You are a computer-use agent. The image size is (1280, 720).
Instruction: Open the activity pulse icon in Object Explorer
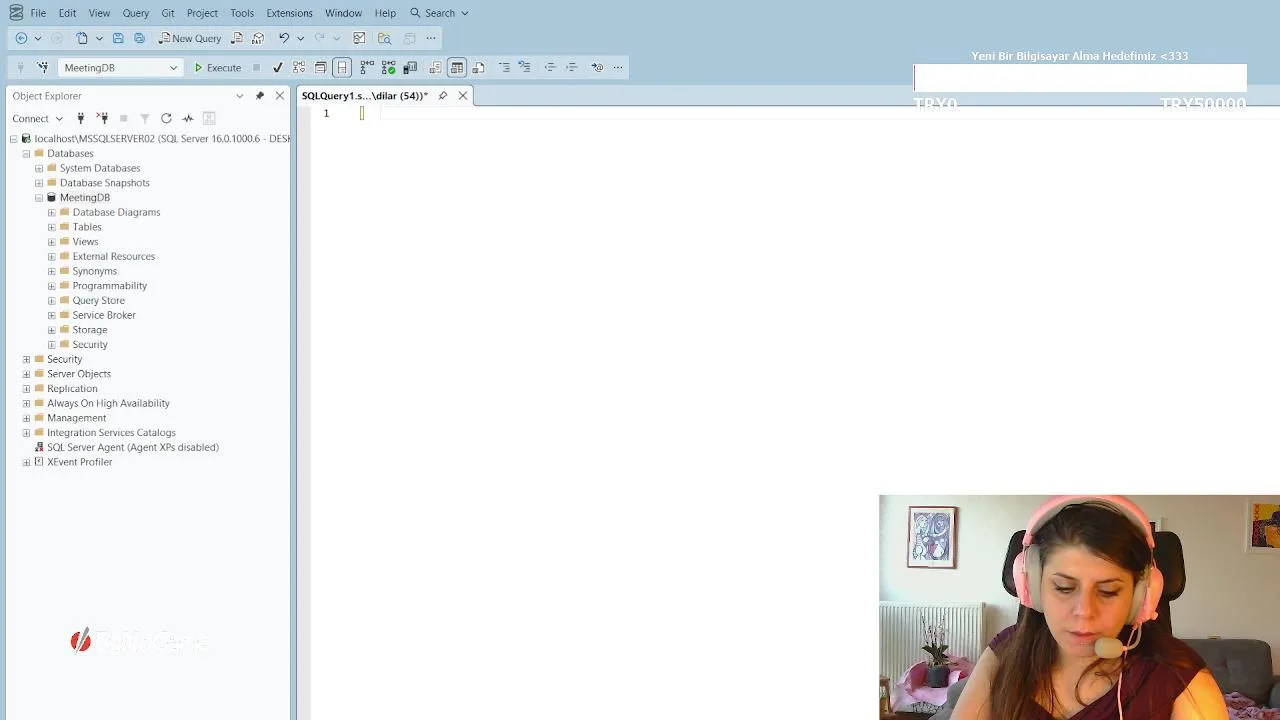pyautogui.click(x=187, y=118)
